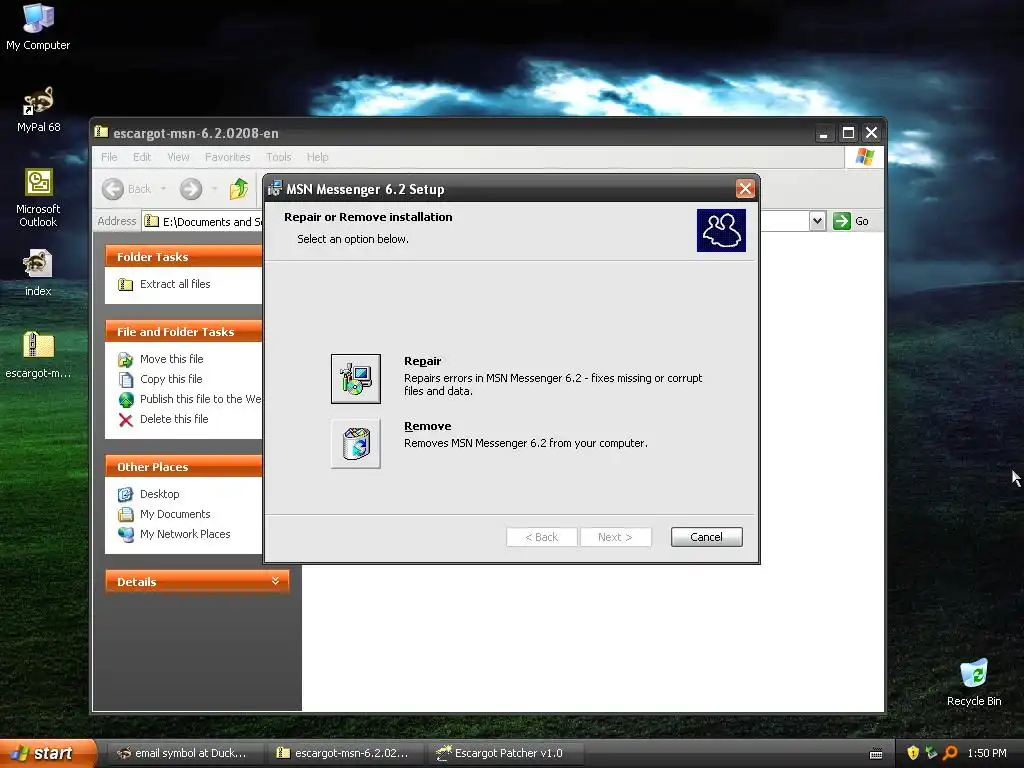This screenshot has height=768, width=1024.
Task: Open the Favorites menu in Explorer window
Action: [x=227, y=157]
